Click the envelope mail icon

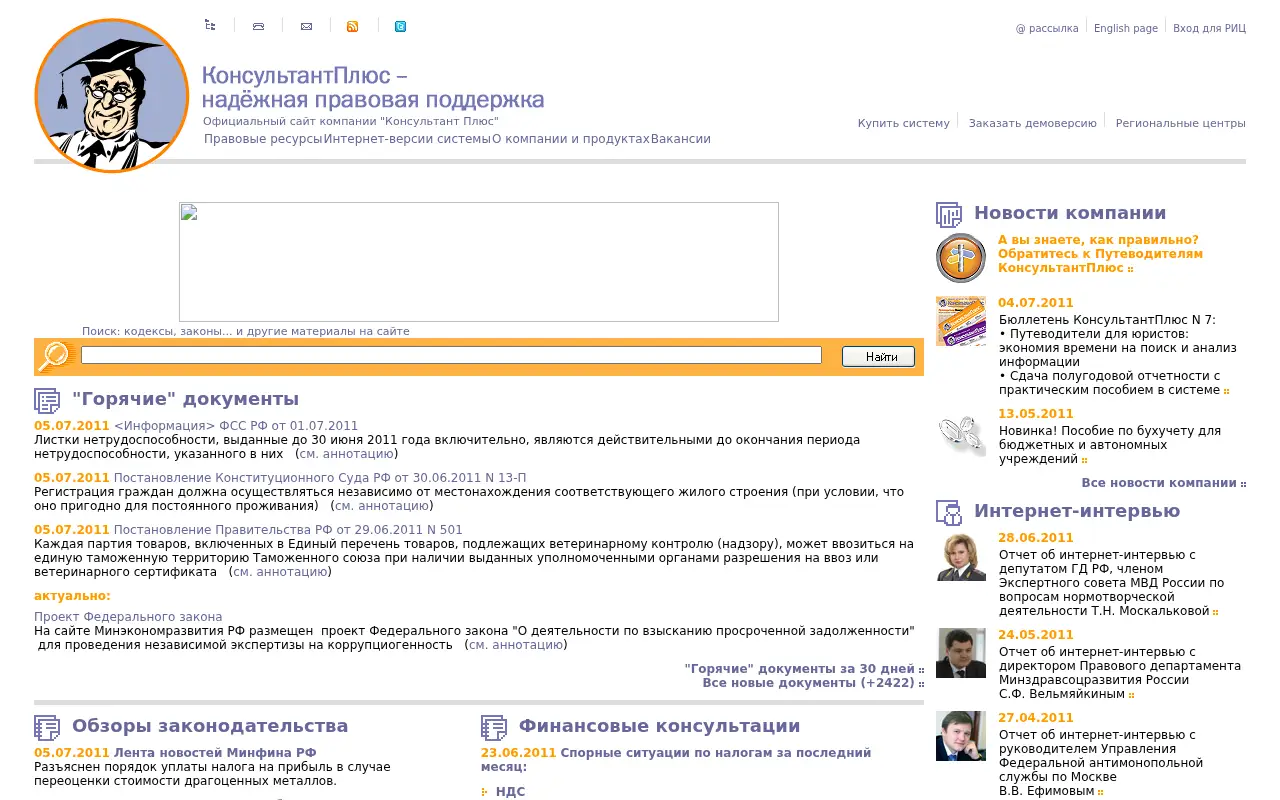tap(306, 26)
